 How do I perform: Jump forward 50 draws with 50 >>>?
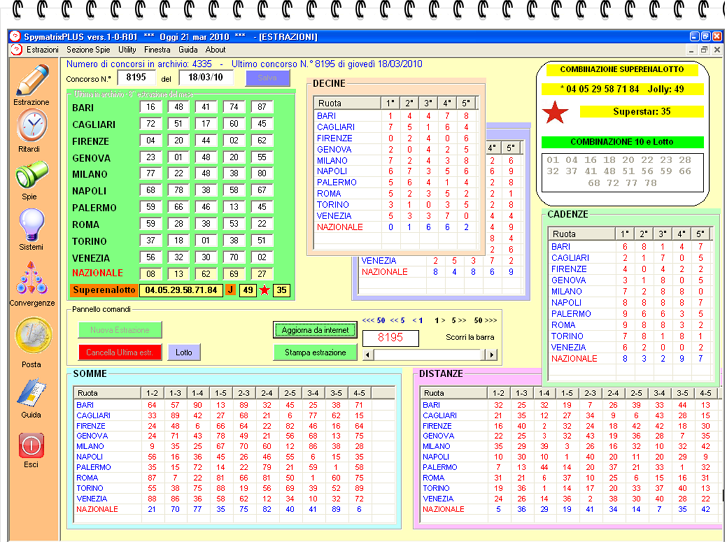point(485,320)
